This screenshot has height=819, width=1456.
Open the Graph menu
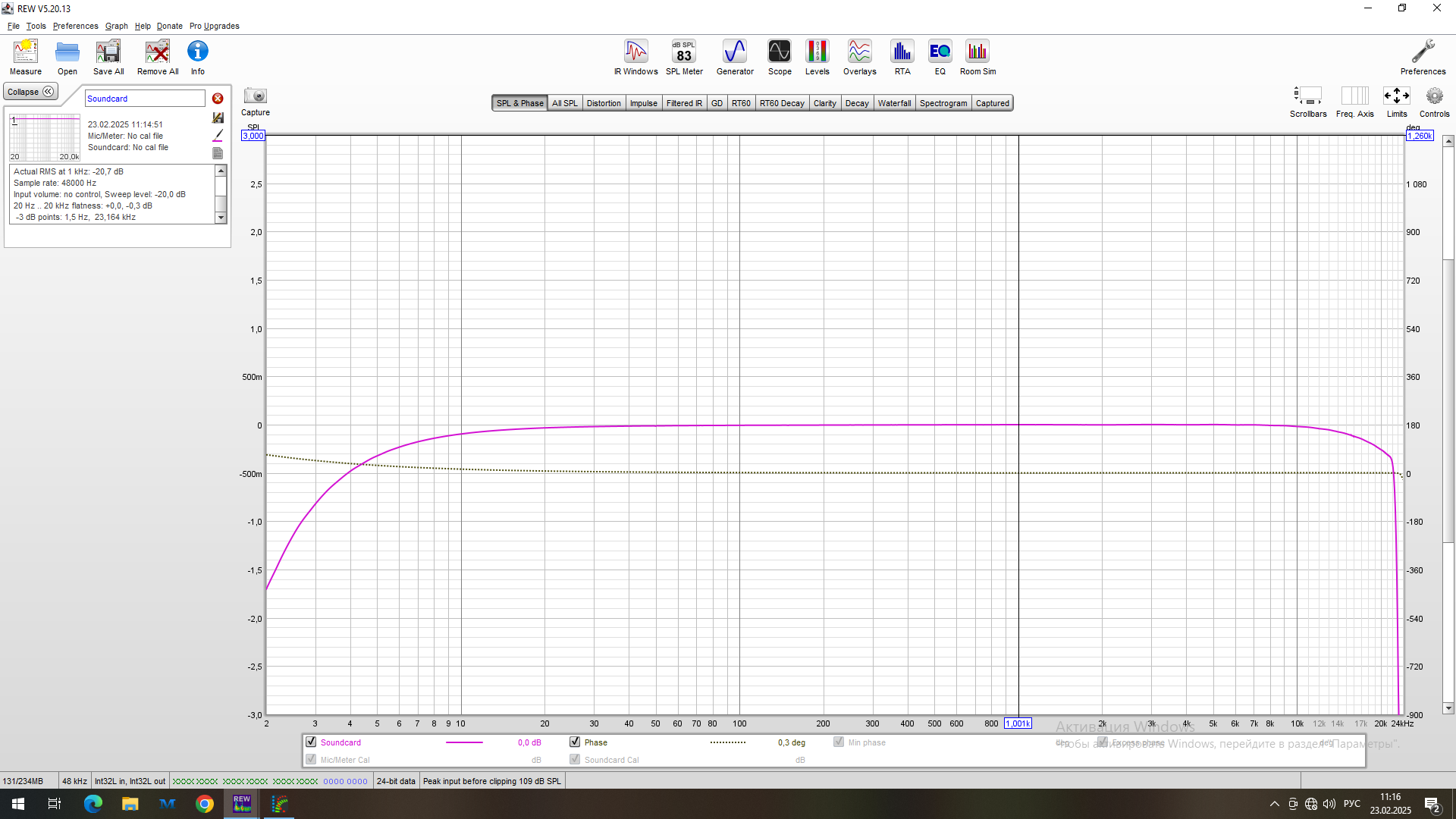pyautogui.click(x=116, y=26)
